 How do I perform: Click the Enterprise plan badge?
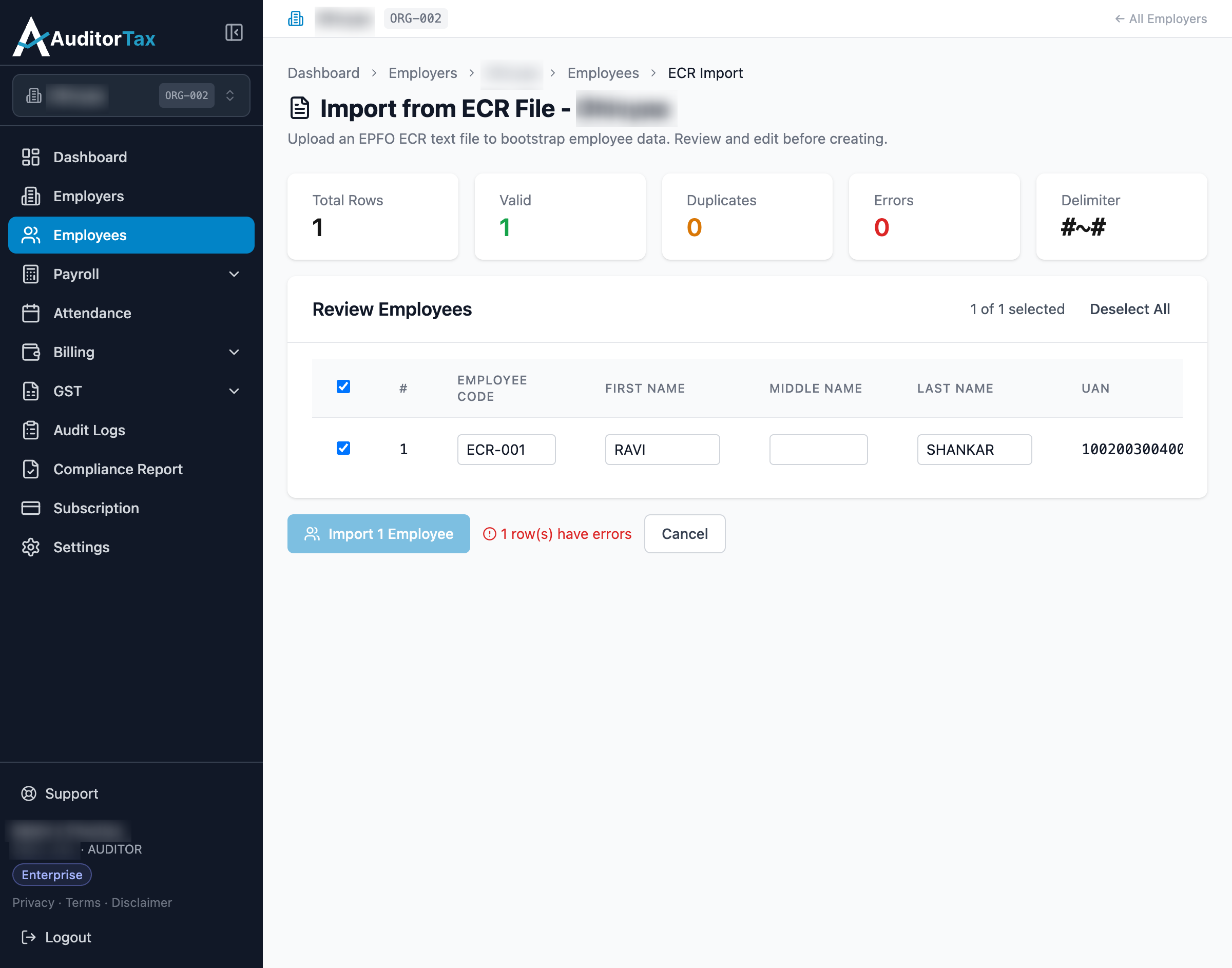52,875
